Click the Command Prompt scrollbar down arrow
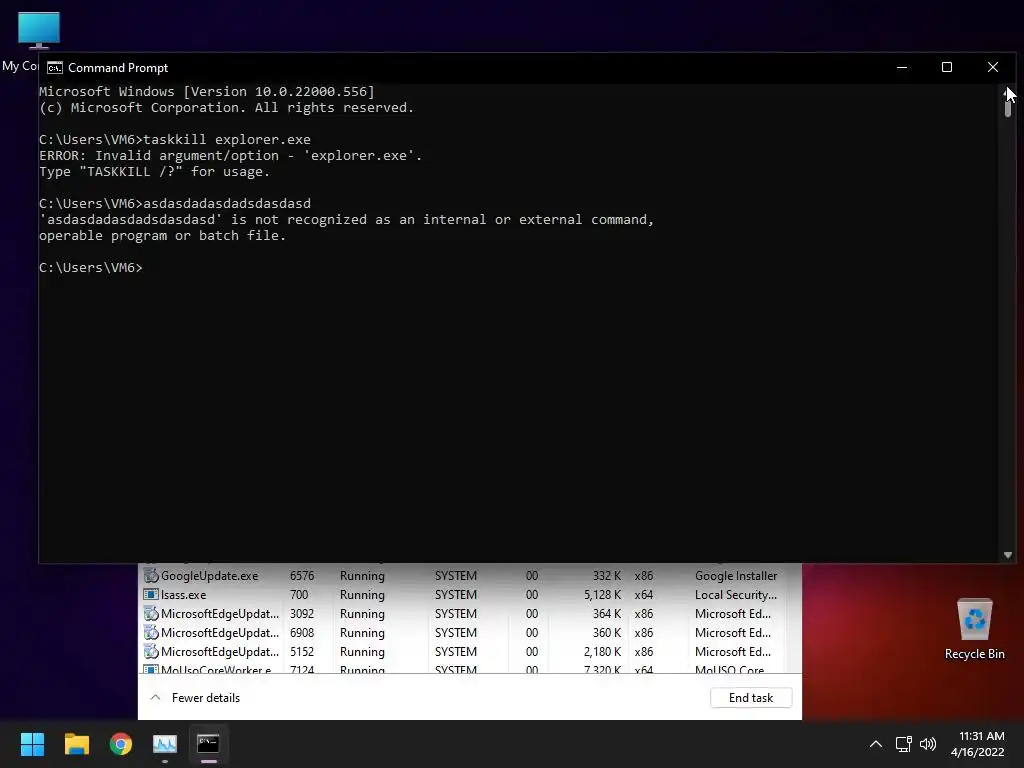1024x768 pixels. (1008, 555)
